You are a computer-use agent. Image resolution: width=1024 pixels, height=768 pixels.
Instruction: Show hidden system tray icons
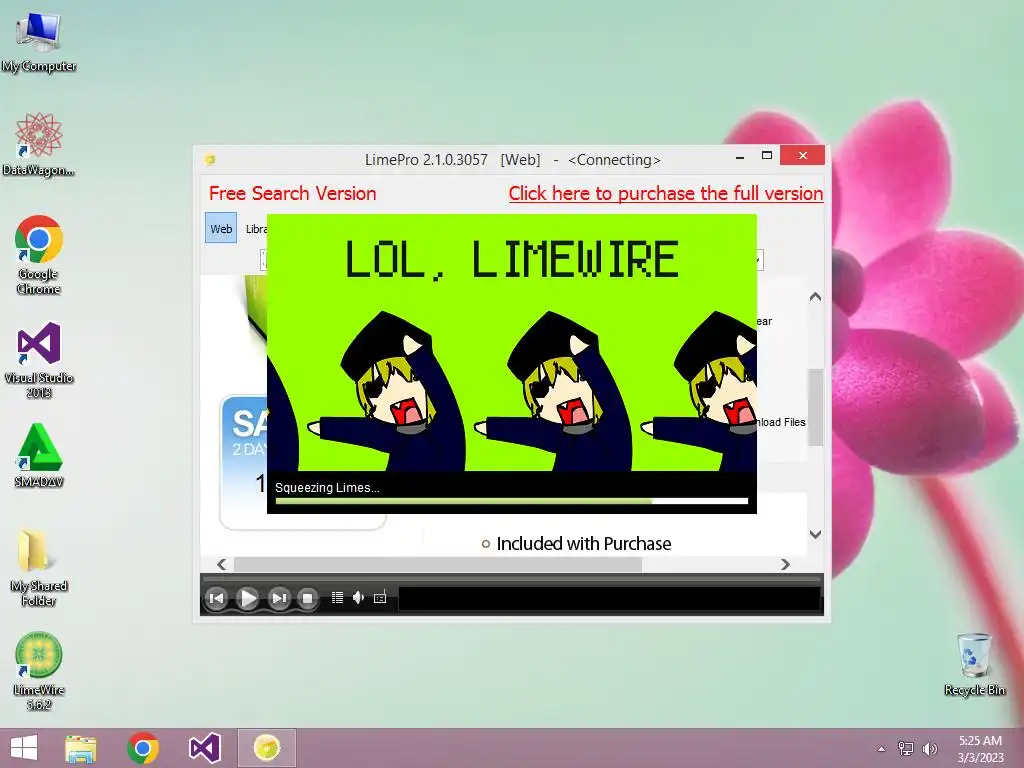tap(882, 749)
